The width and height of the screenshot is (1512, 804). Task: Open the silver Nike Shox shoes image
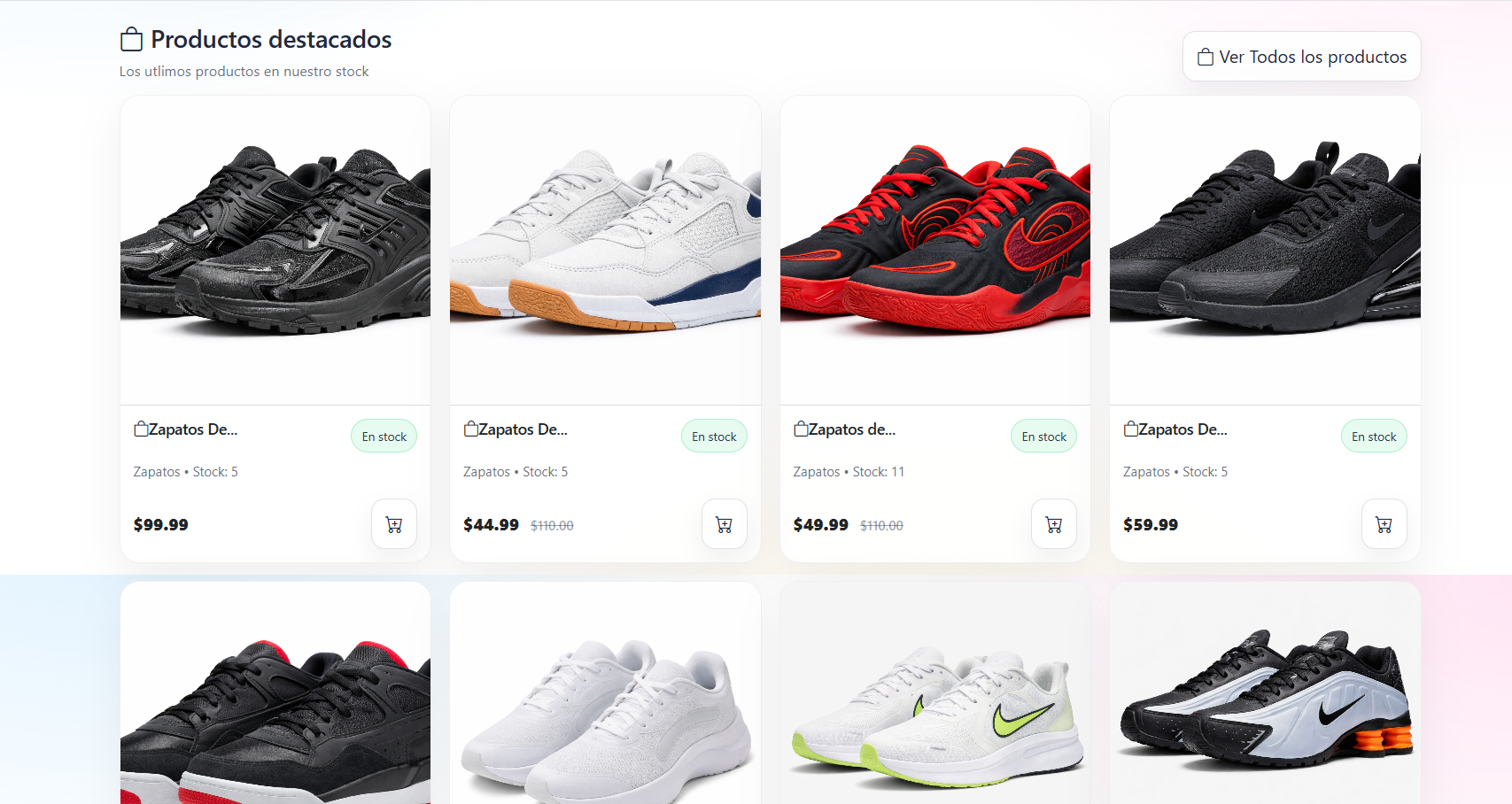click(x=1265, y=693)
